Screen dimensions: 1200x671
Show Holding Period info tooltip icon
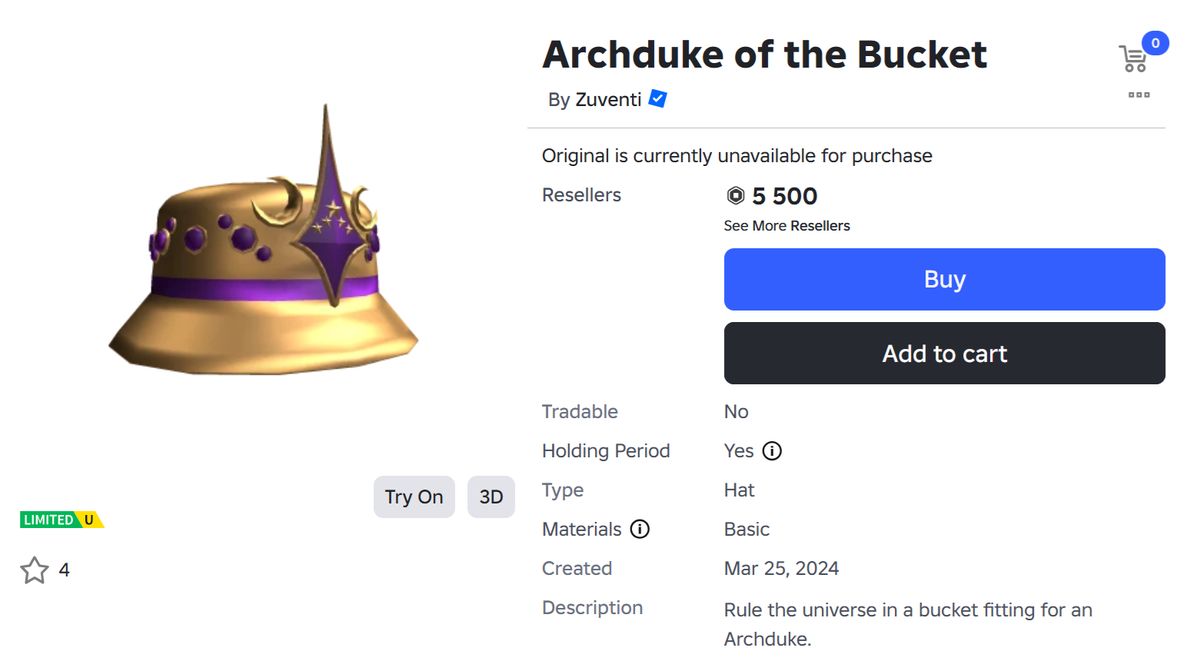tap(772, 451)
